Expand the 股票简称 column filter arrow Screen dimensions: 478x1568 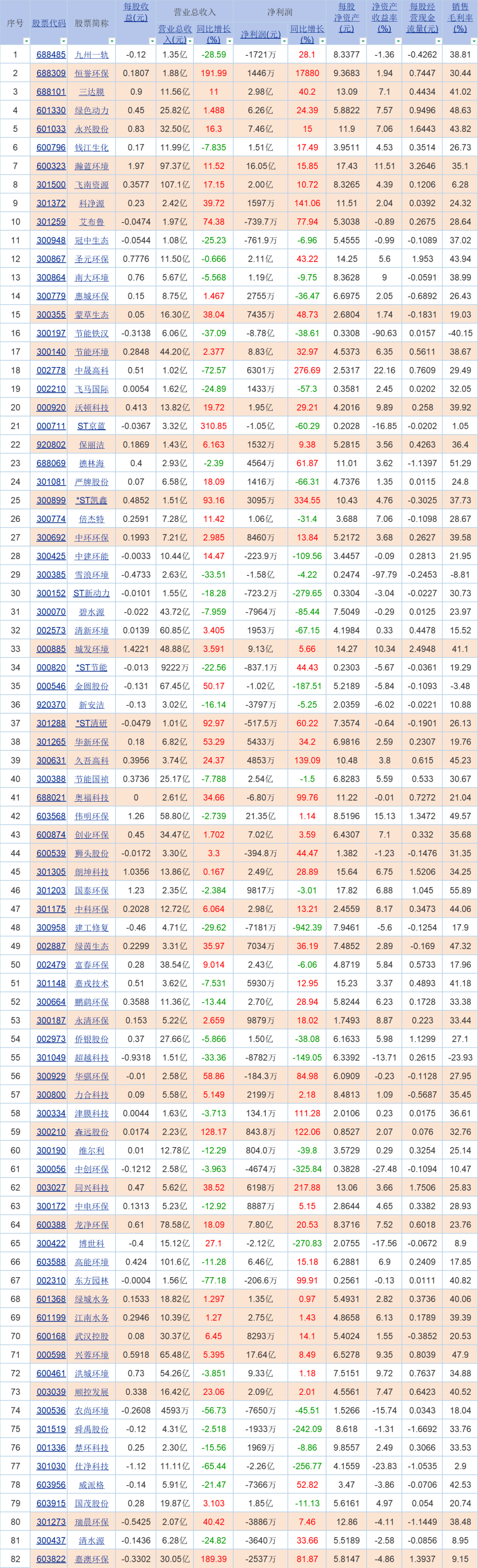[111, 41]
